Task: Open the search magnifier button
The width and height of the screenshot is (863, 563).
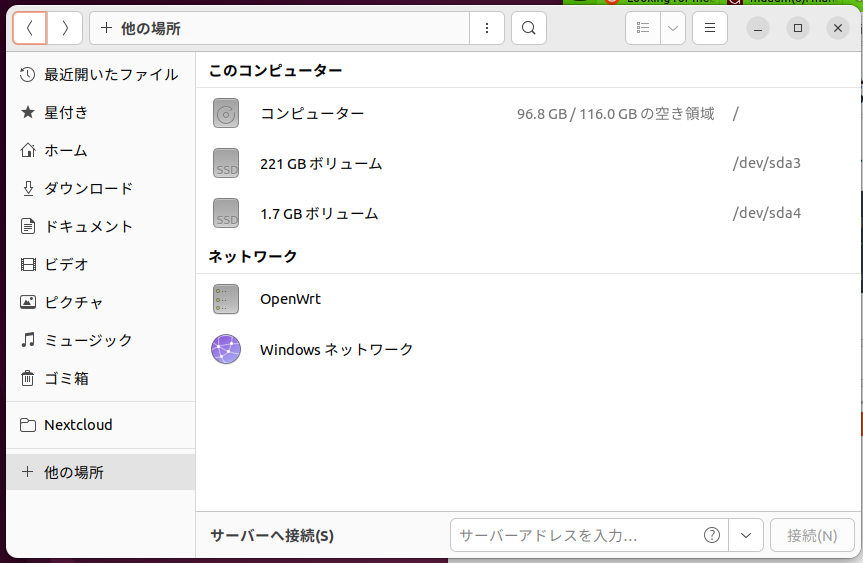Action: [x=529, y=28]
